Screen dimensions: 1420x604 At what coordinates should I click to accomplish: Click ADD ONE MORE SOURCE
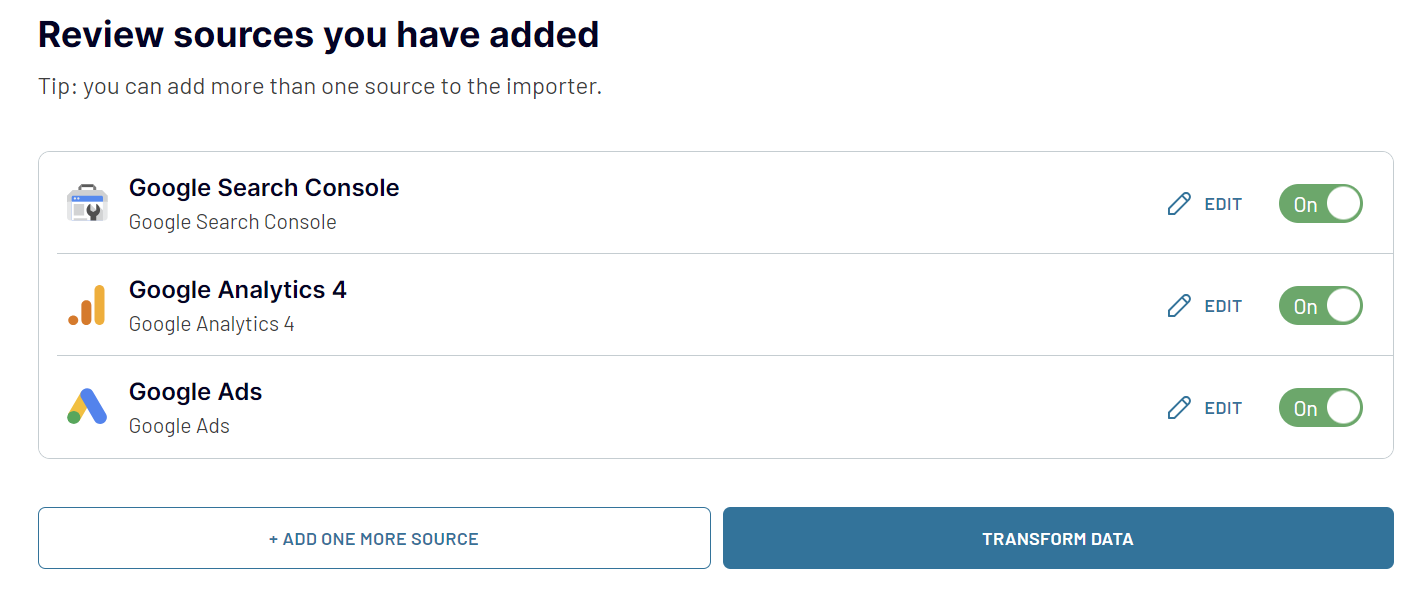[x=374, y=538]
